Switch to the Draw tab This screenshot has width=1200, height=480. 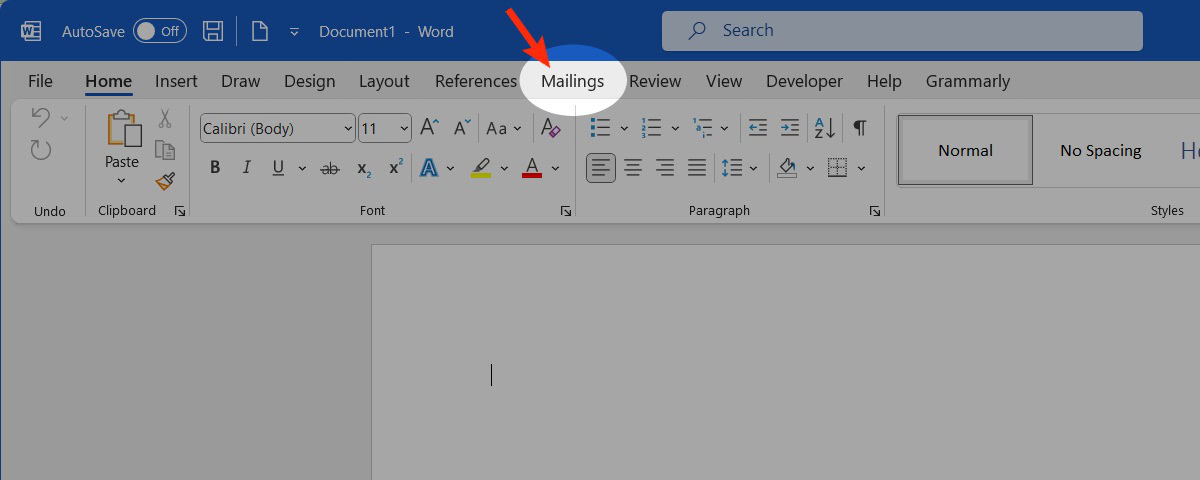pyautogui.click(x=240, y=81)
